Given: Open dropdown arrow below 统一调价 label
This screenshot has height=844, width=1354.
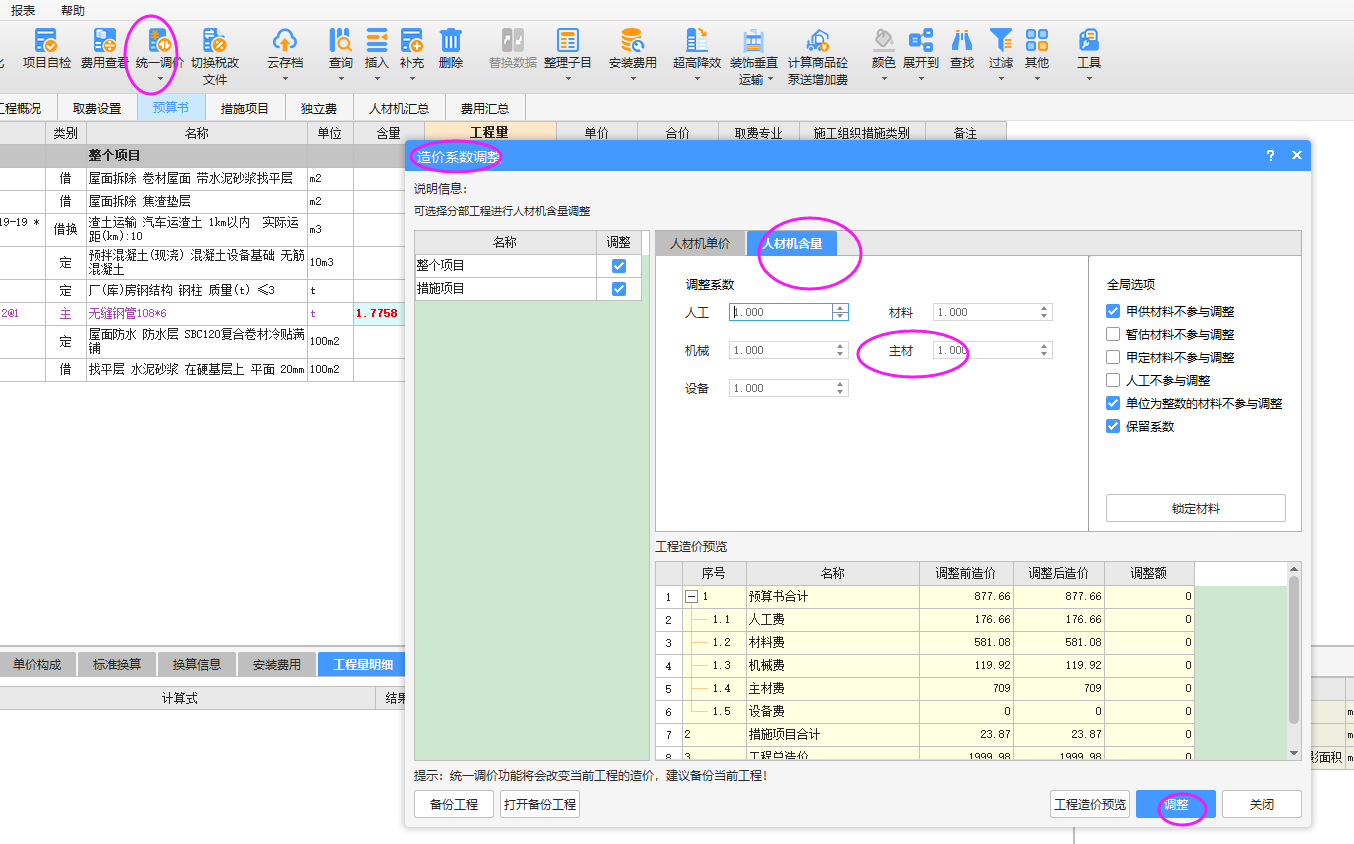Looking at the screenshot, I should [159, 80].
